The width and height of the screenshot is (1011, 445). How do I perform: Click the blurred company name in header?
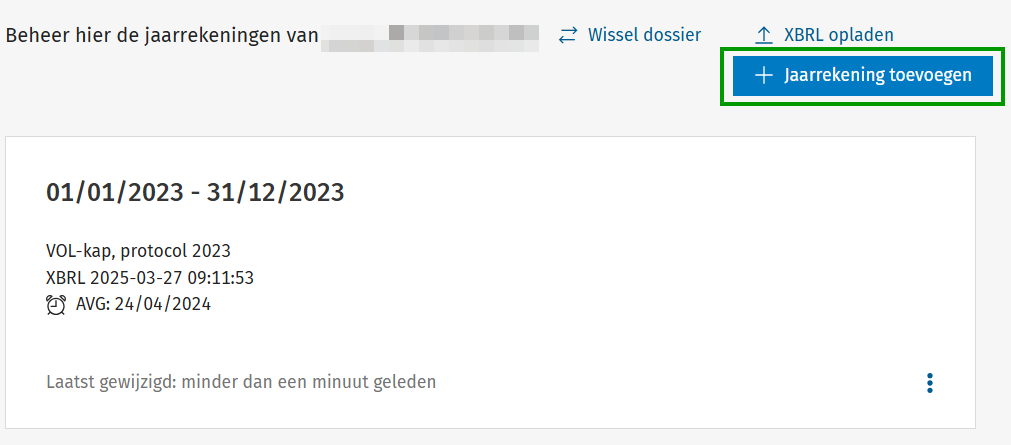pos(430,38)
